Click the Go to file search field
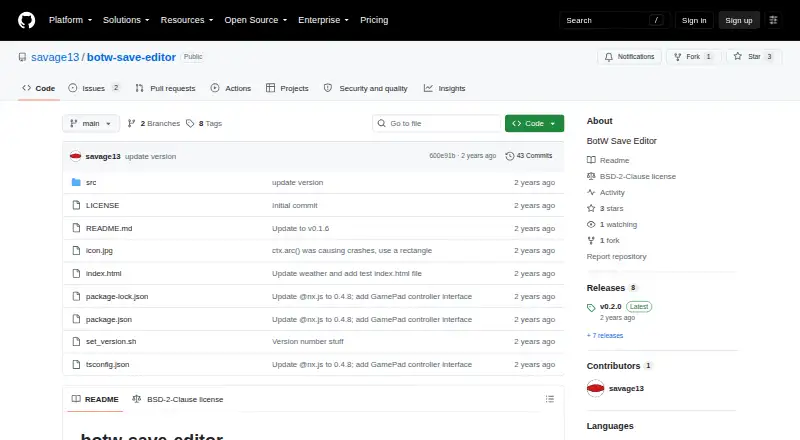Screen dimensions: 800x440 [x=437, y=124]
